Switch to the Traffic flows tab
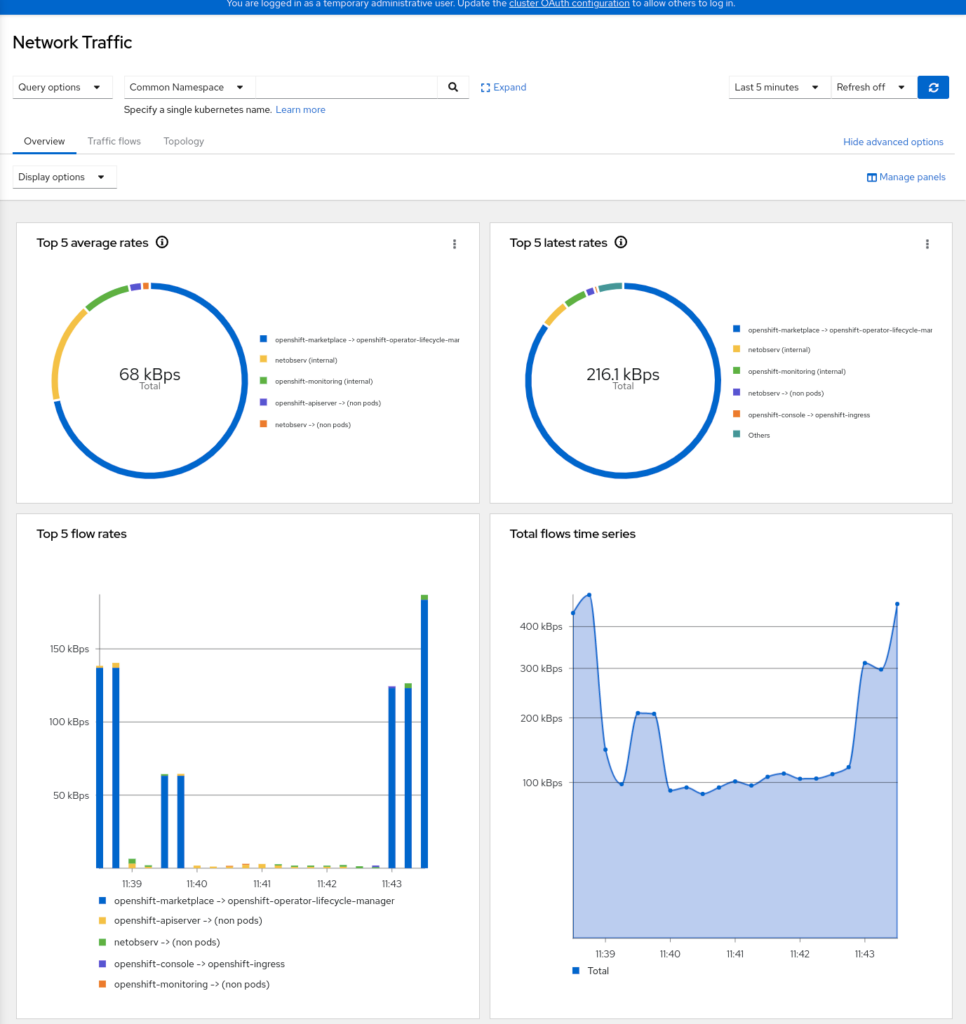 tap(114, 141)
